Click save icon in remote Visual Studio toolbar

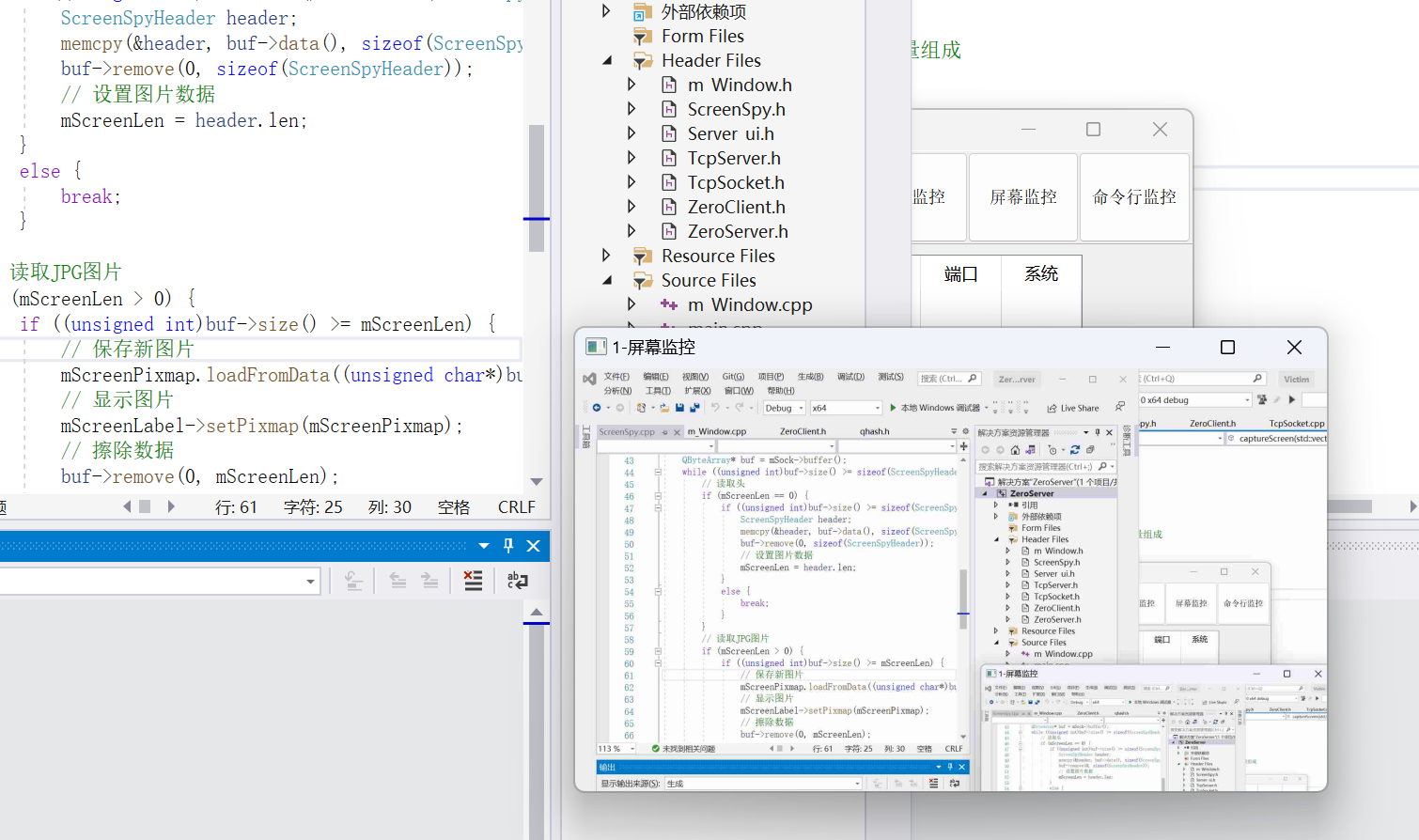coord(679,408)
